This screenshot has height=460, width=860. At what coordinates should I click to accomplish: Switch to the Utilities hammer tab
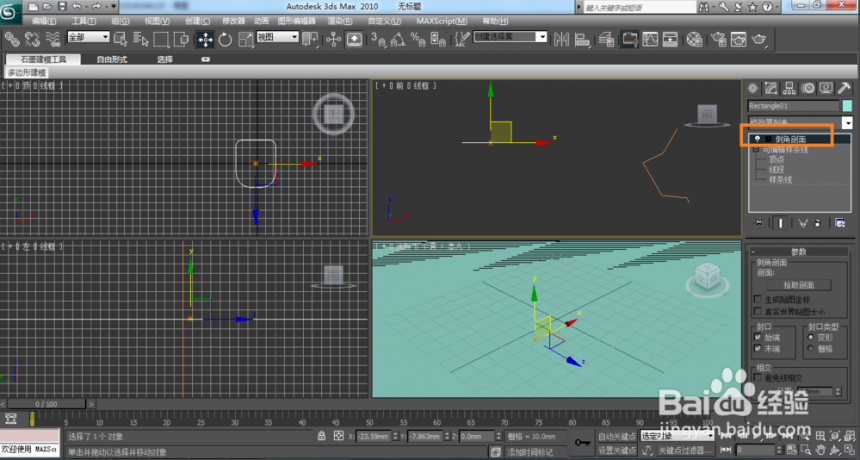(x=844, y=88)
